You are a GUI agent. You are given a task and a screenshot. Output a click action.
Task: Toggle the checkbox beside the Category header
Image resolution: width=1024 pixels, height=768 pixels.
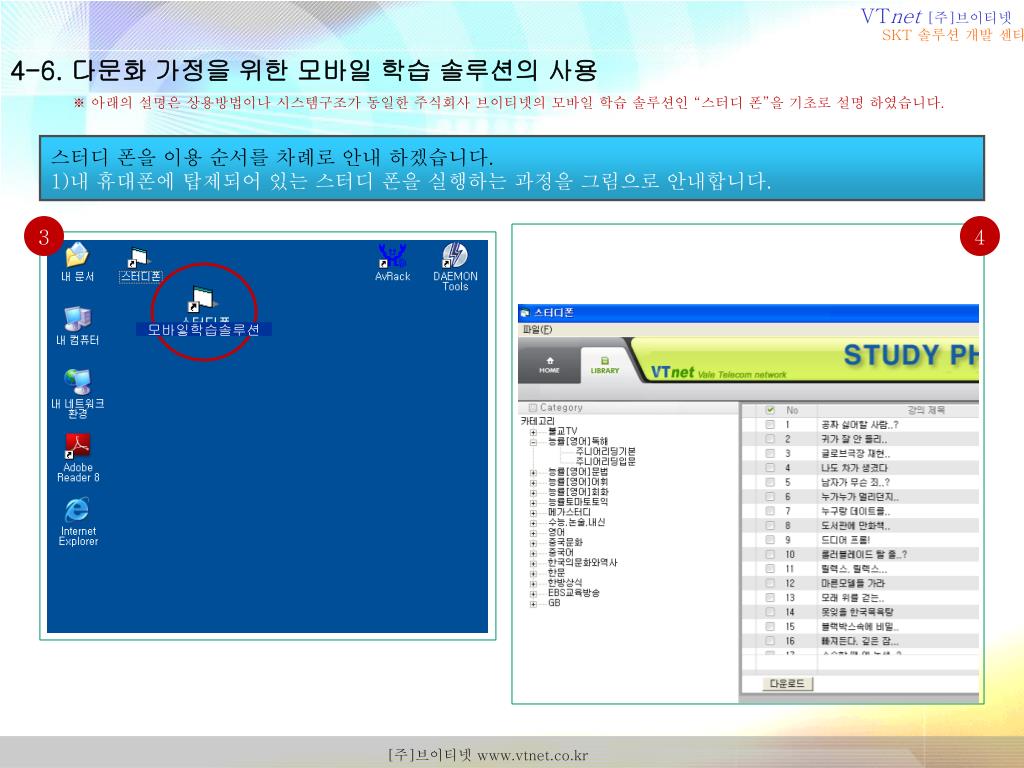point(533,408)
